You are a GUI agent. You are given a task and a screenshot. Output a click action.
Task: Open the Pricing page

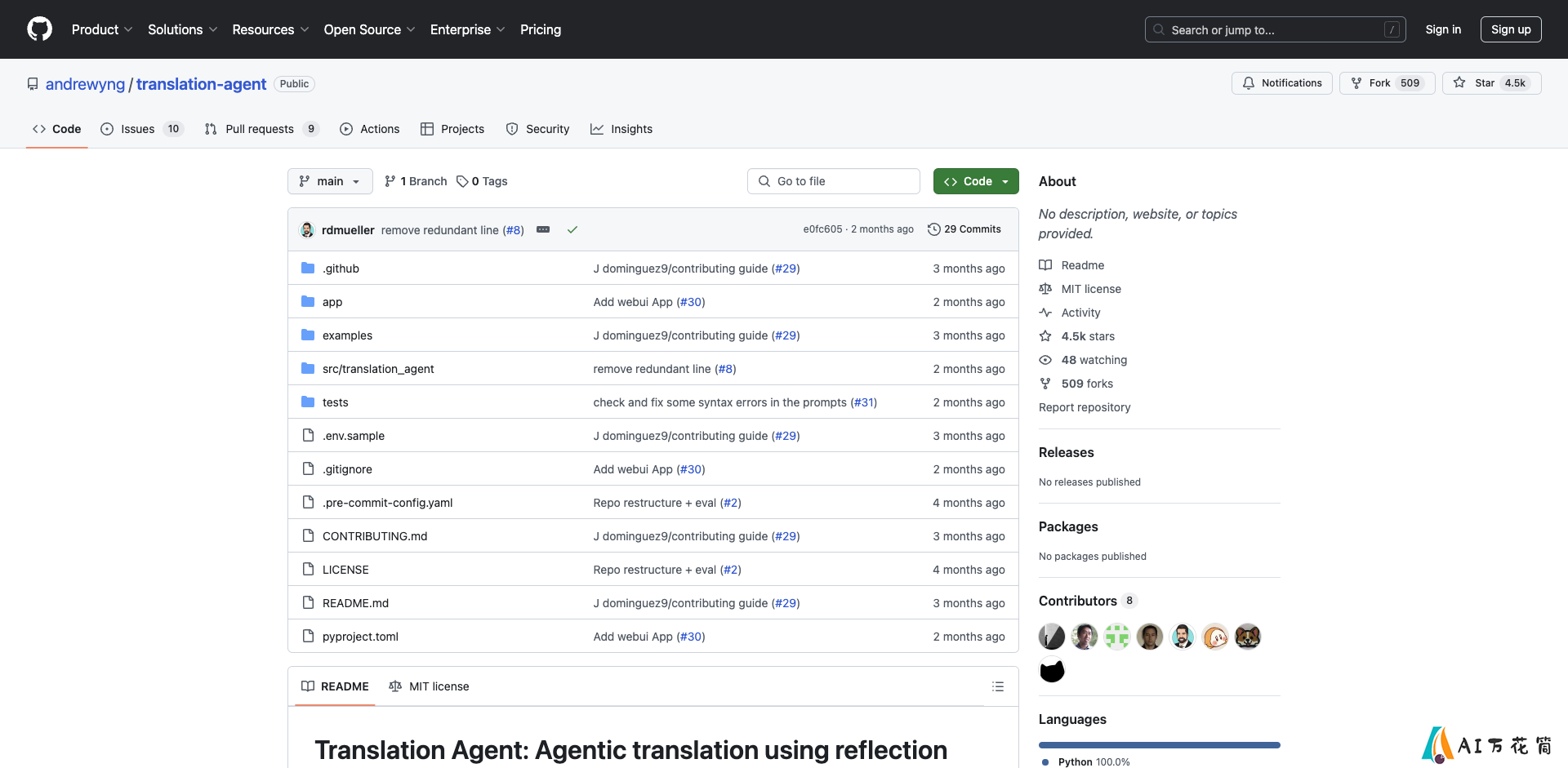click(x=541, y=29)
